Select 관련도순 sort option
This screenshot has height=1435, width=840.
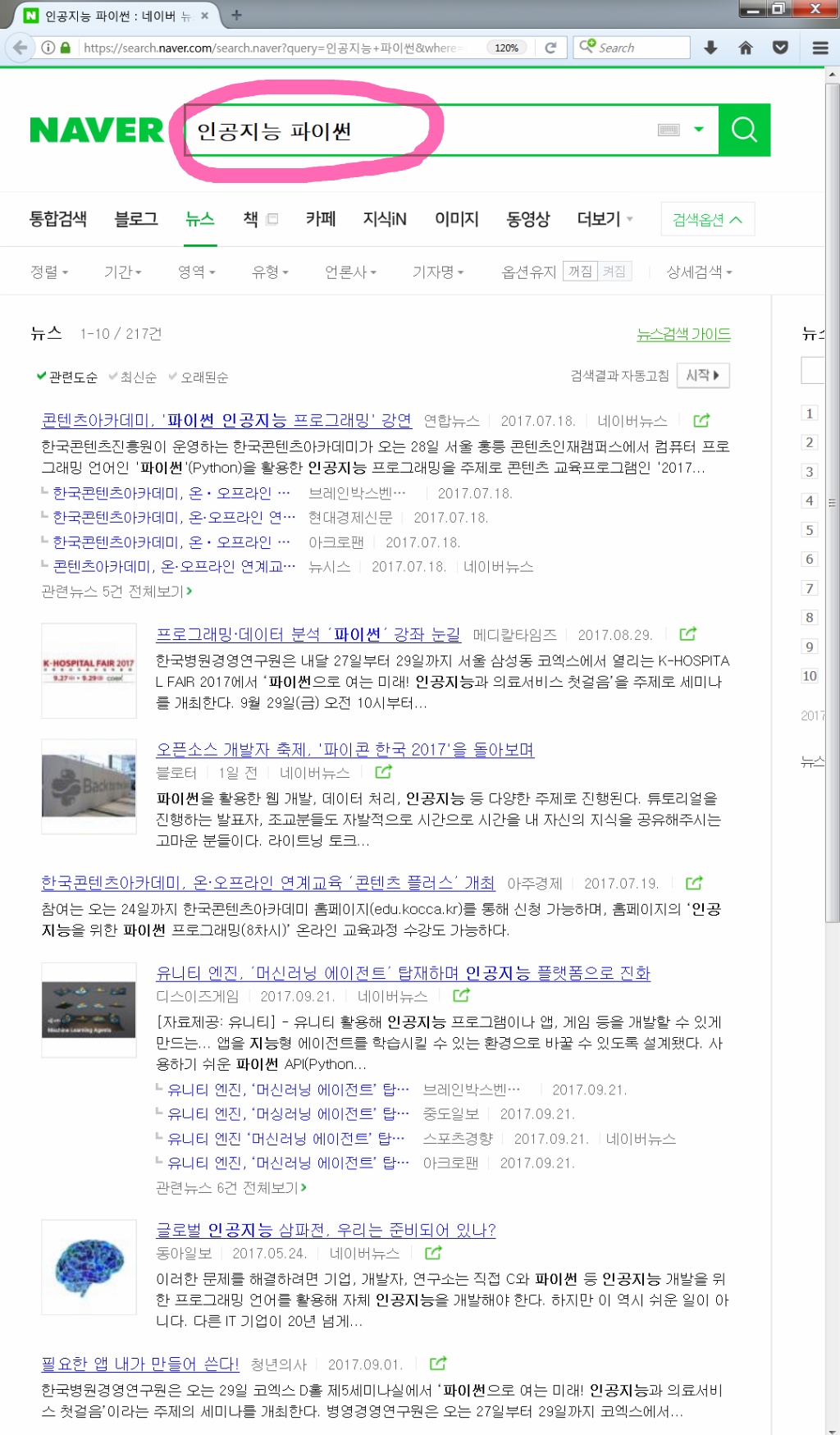[66, 377]
